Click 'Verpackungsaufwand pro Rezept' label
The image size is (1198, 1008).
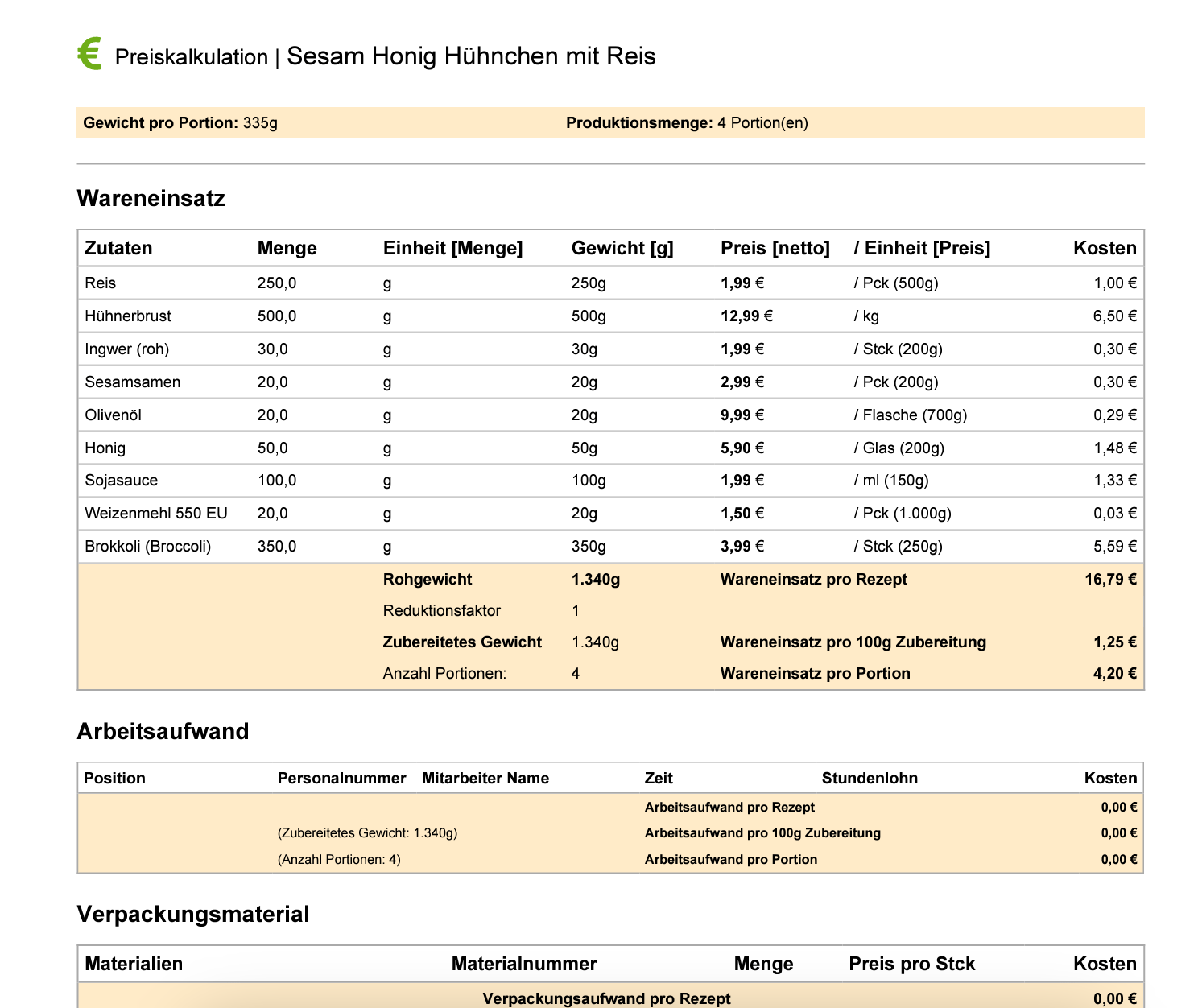pos(606,999)
